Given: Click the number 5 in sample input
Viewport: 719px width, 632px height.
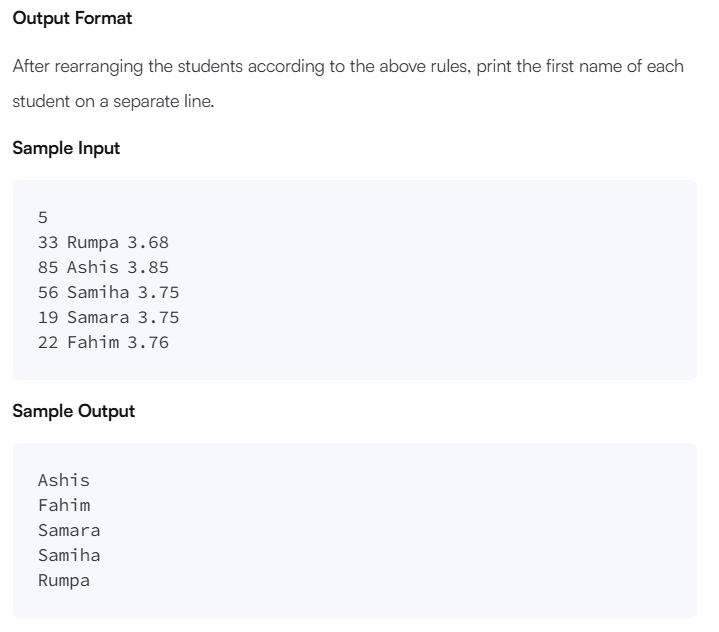Looking at the screenshot, I should [43, 217].
